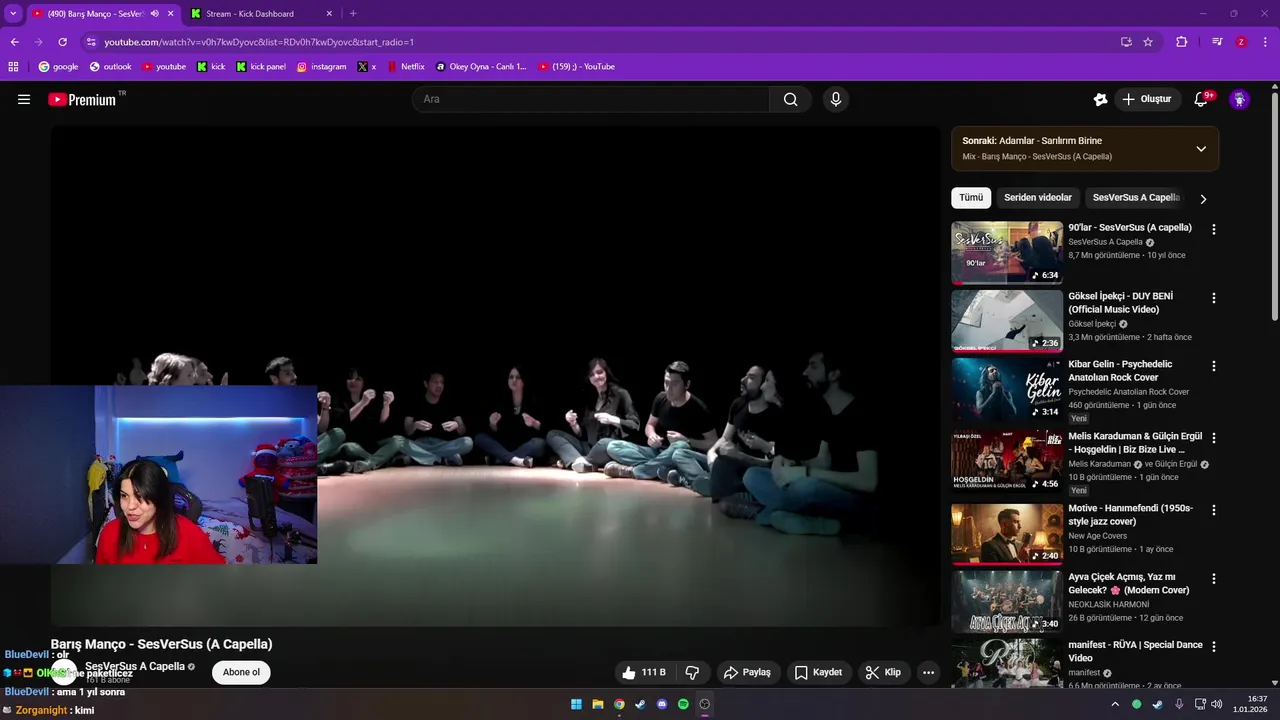The height and width of the screenshot is (720, 1280).
Task: Open Chrome profile Z avatar
Action: 1241,42
